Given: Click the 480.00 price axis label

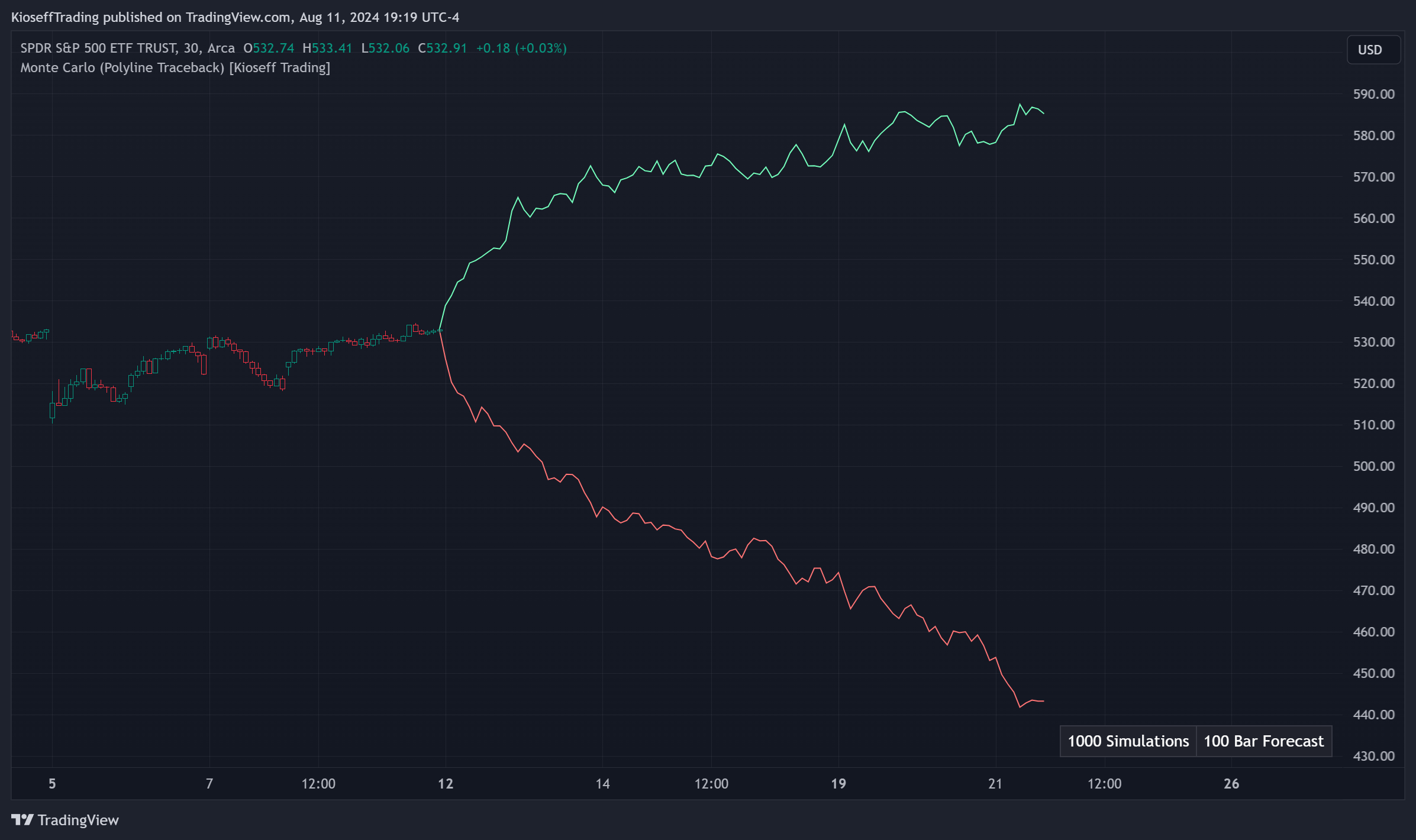Looking at the screenshot, I should coord(1374,549).
